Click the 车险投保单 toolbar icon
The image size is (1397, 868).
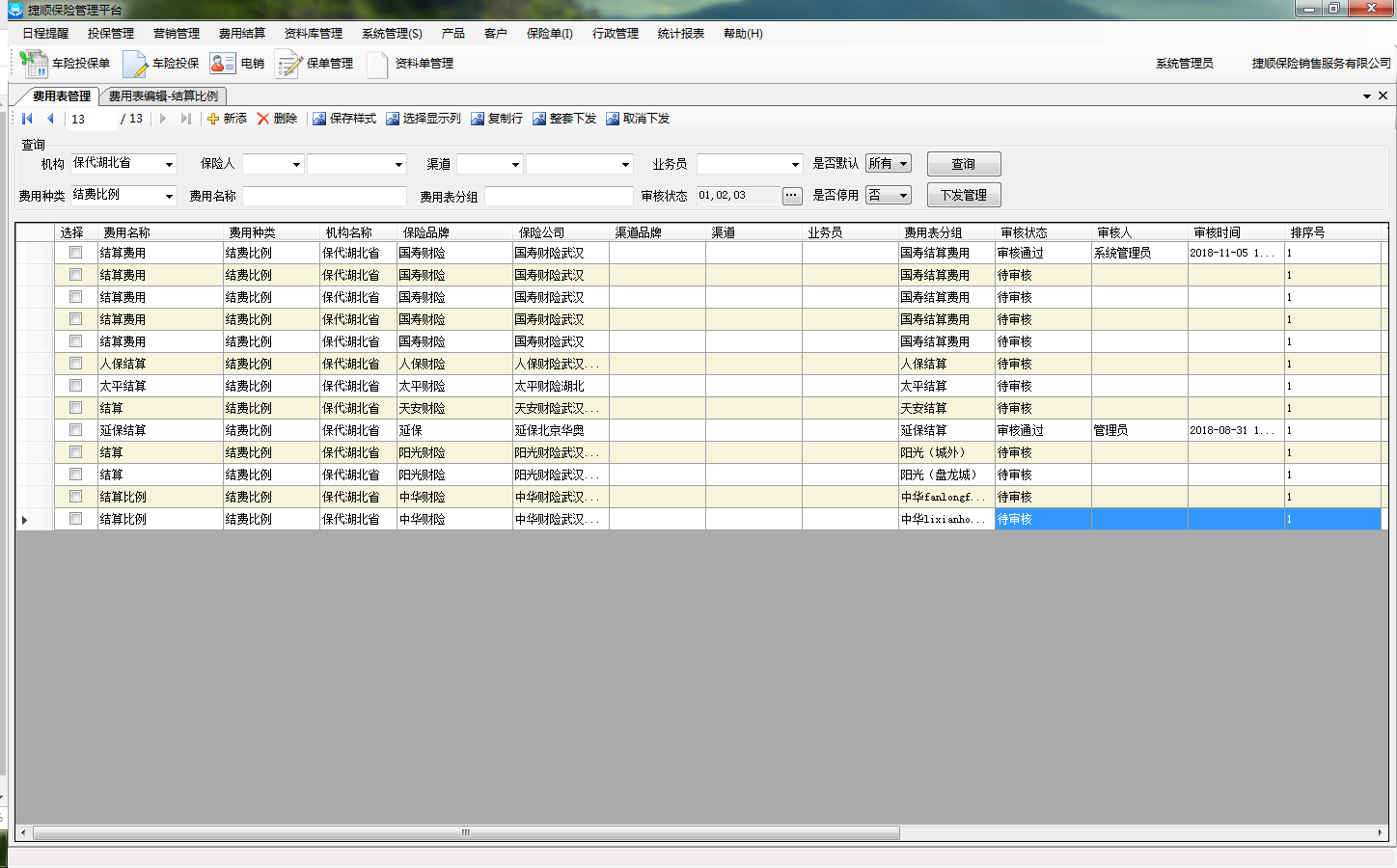34,64
